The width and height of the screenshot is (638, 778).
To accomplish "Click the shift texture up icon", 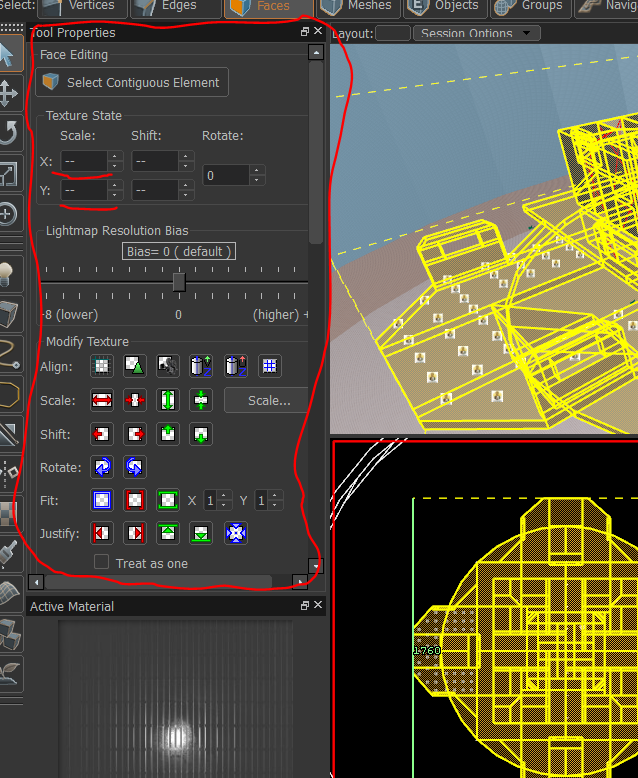I will coord(168,434).
